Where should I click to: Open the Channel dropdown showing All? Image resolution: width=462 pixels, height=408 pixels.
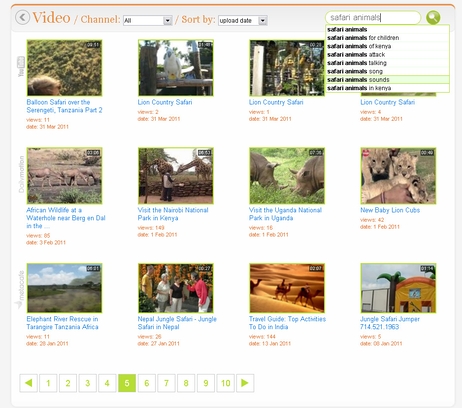click(x=147, y=20)
